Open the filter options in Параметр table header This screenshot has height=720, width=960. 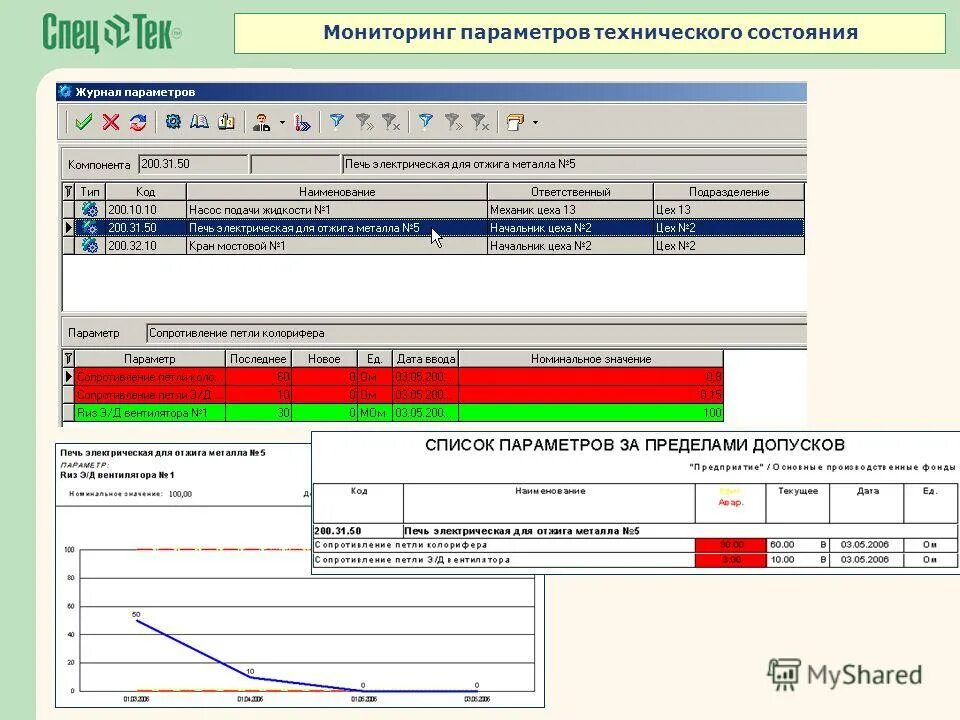click(68, 357)
